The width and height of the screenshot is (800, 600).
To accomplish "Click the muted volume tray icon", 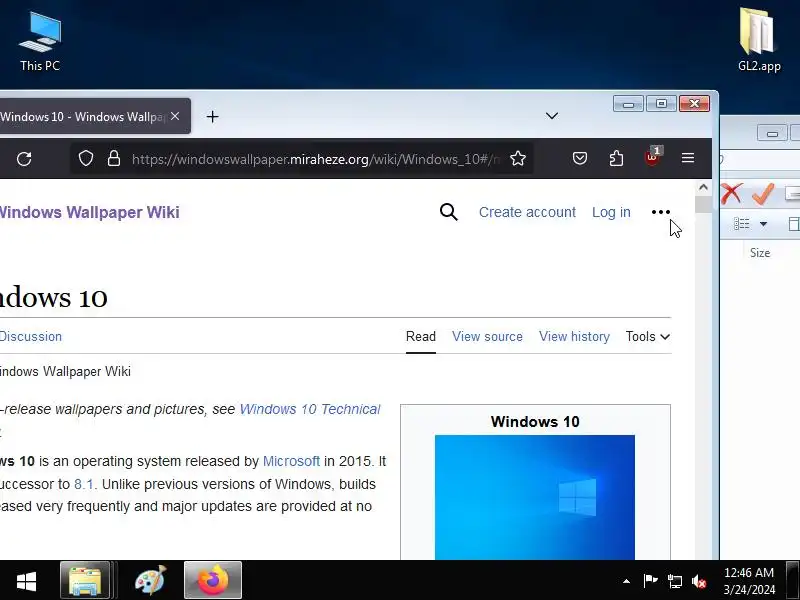I will [699, 581].
